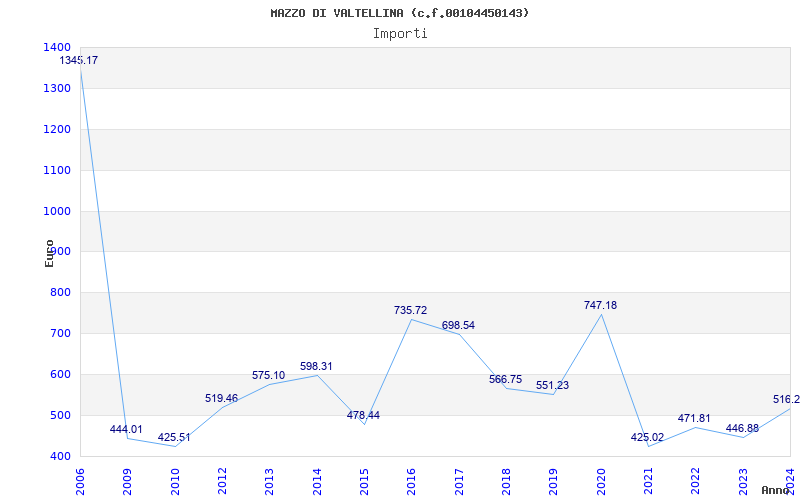Click the 2014 x-axis year label
The height and width of the screenshot is (500, 800).
click(x=317, y=482)
